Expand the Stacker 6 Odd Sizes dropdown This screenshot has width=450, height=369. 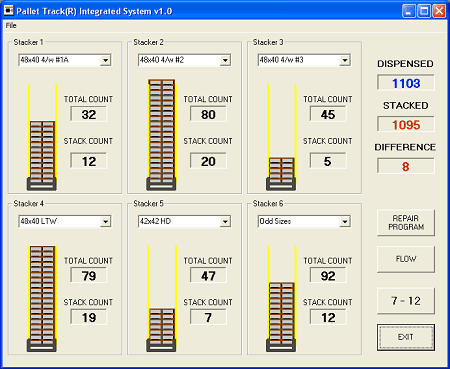click(x=345, y=221)
